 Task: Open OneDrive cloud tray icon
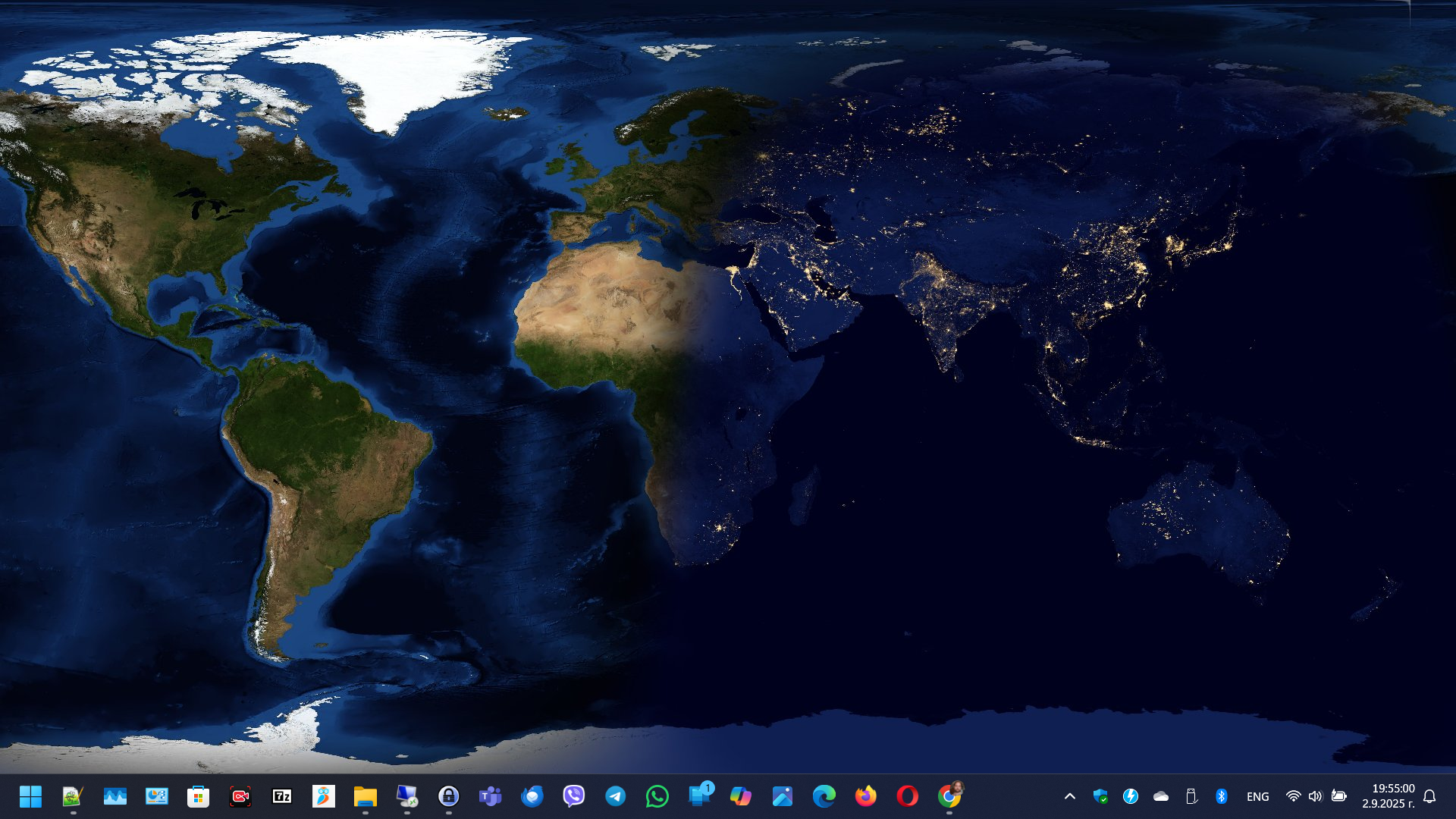[1161, 796]
